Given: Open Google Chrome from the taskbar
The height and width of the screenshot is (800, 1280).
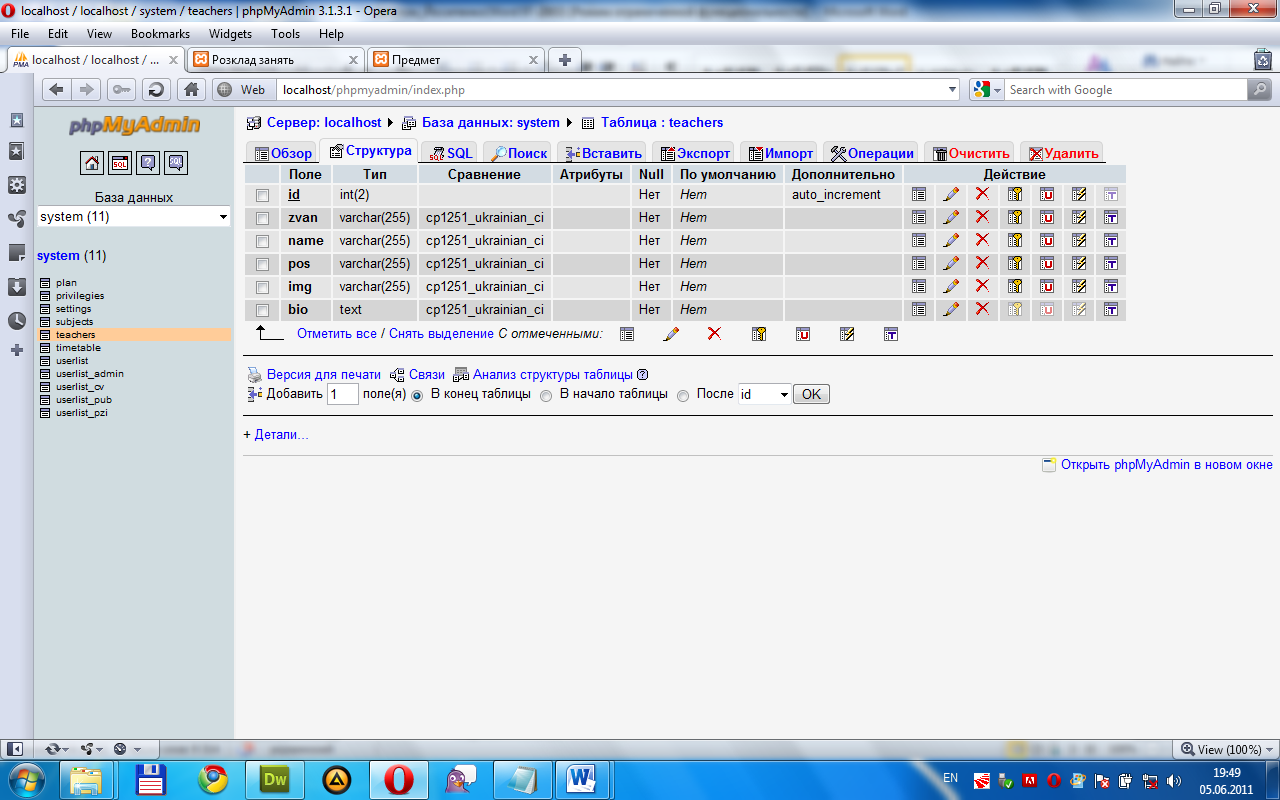Looking at the screenshot, I should point(212,779).
